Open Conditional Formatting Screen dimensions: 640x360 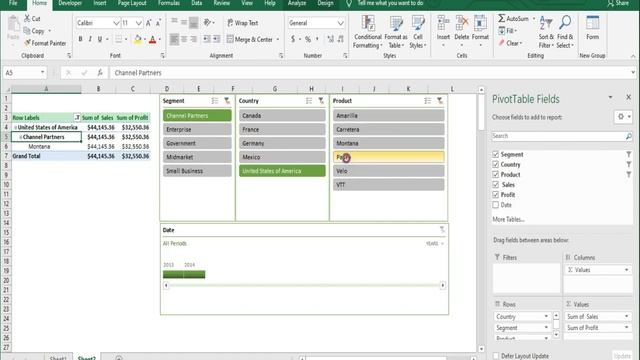tap(367, 32)
